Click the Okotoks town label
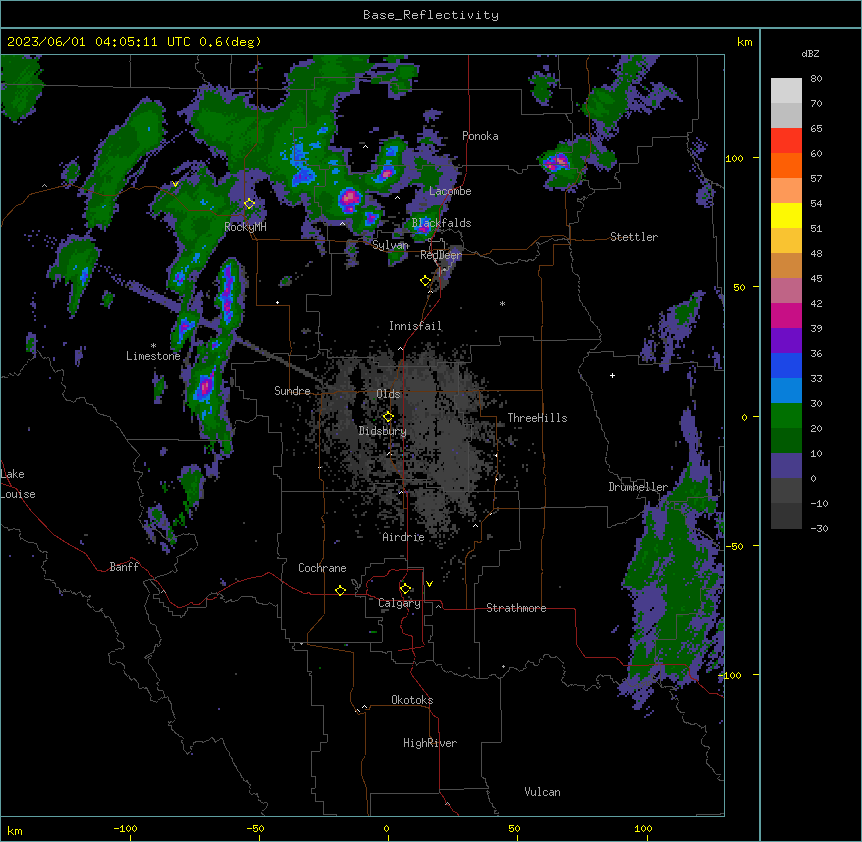The height and width of the screenshot is (842, 862). click(412, 700)
